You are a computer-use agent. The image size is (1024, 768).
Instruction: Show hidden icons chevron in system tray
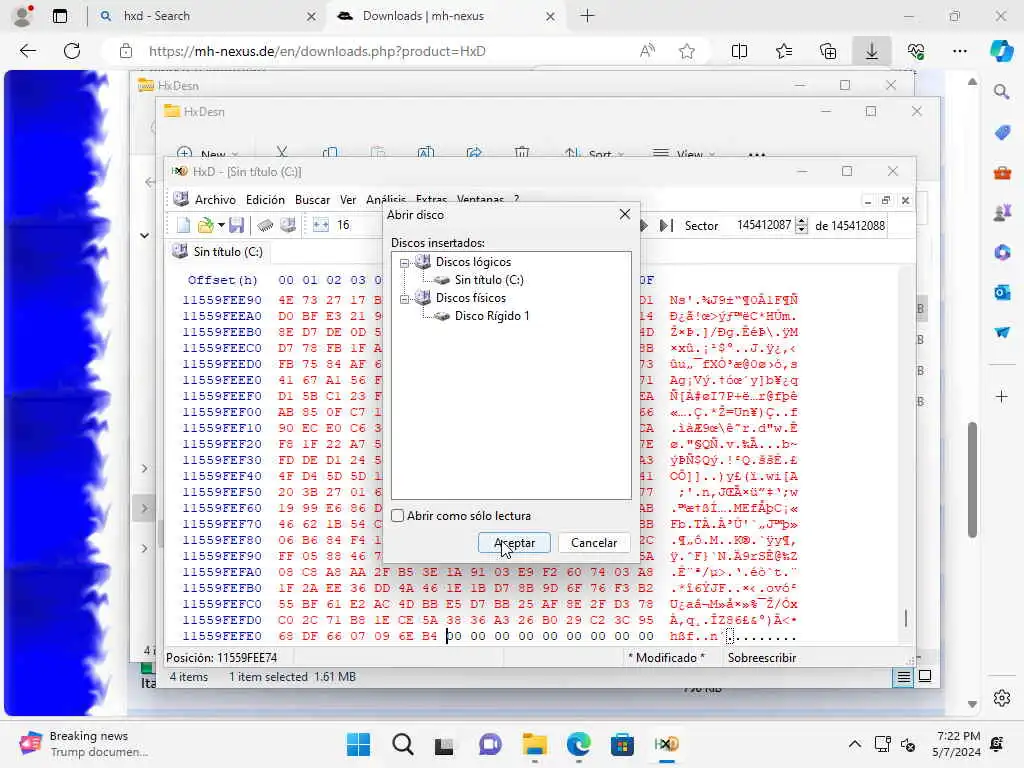(854, 744)
